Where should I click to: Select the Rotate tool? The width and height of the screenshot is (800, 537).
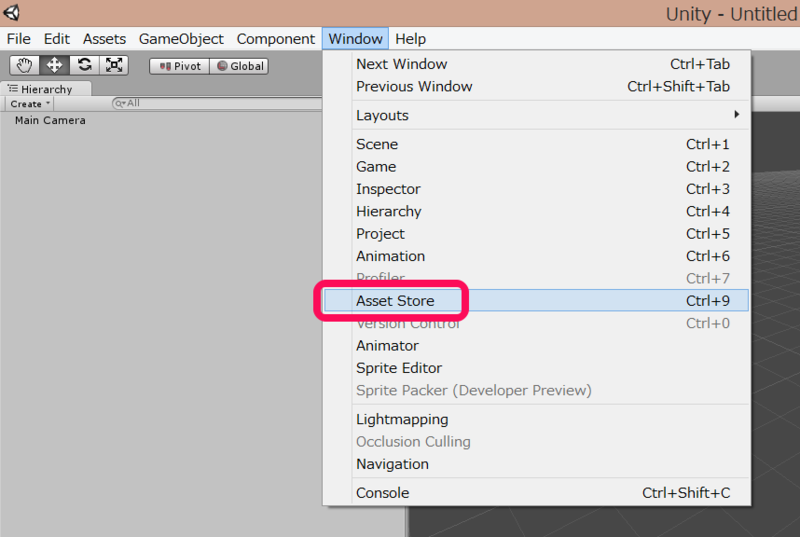click(84, 65)
